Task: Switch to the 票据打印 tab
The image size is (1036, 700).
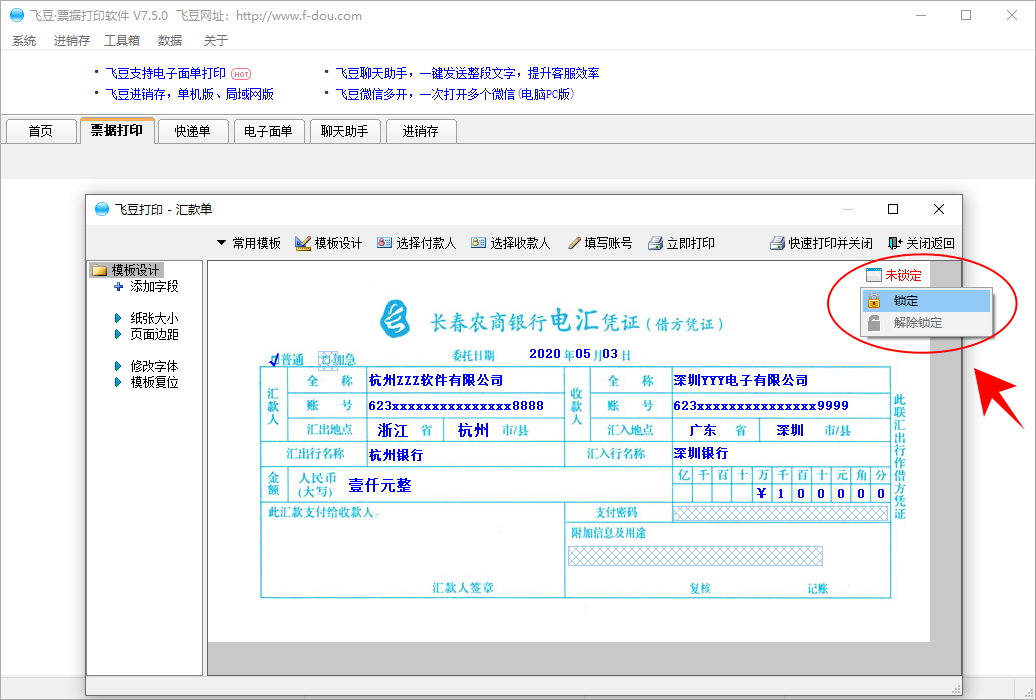Action: tap(117, 130)
